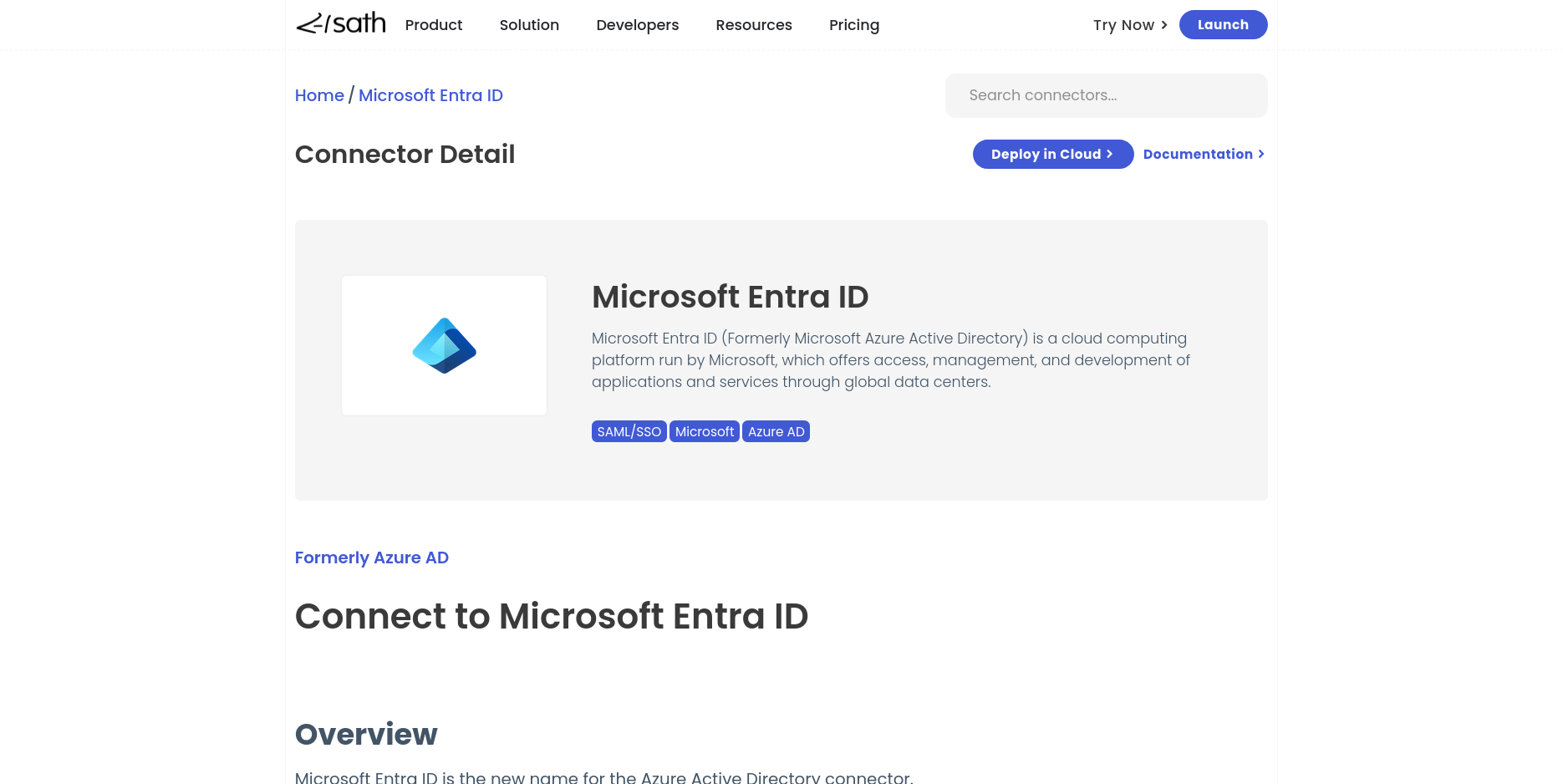Click the Microsoft Entra ID breadcrumb link
Image resolution: width=1563 pixels, height=784 pixels.
(430, 95)
